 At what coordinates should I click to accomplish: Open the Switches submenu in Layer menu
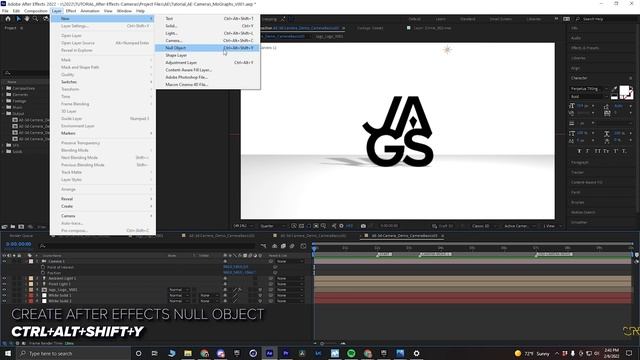pyautogui.click(x=103, y=82)
